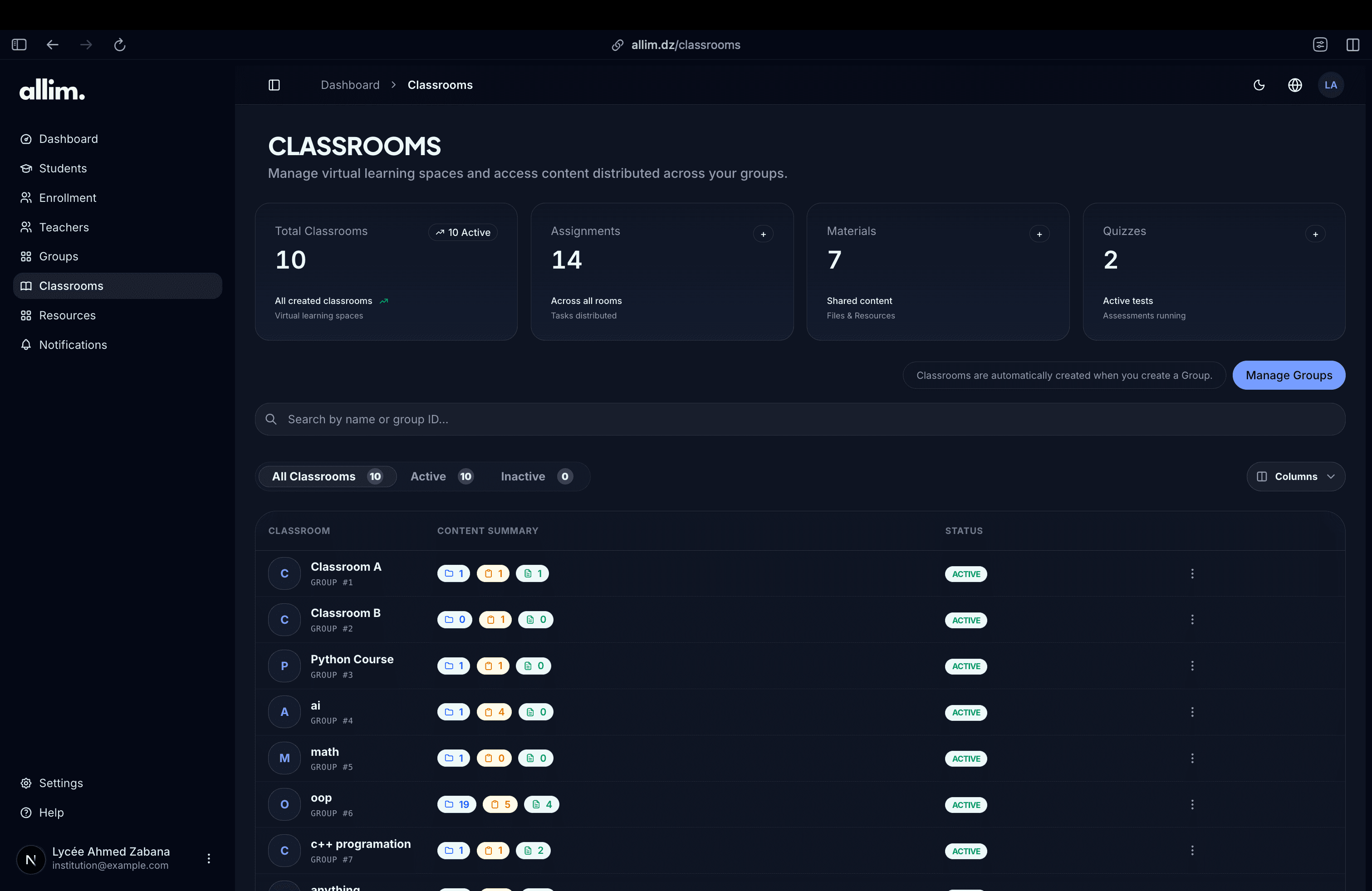Screen dimensions: 1372x891
Task: Click the Classroom A materials folder badge
Action: point(454,573)
